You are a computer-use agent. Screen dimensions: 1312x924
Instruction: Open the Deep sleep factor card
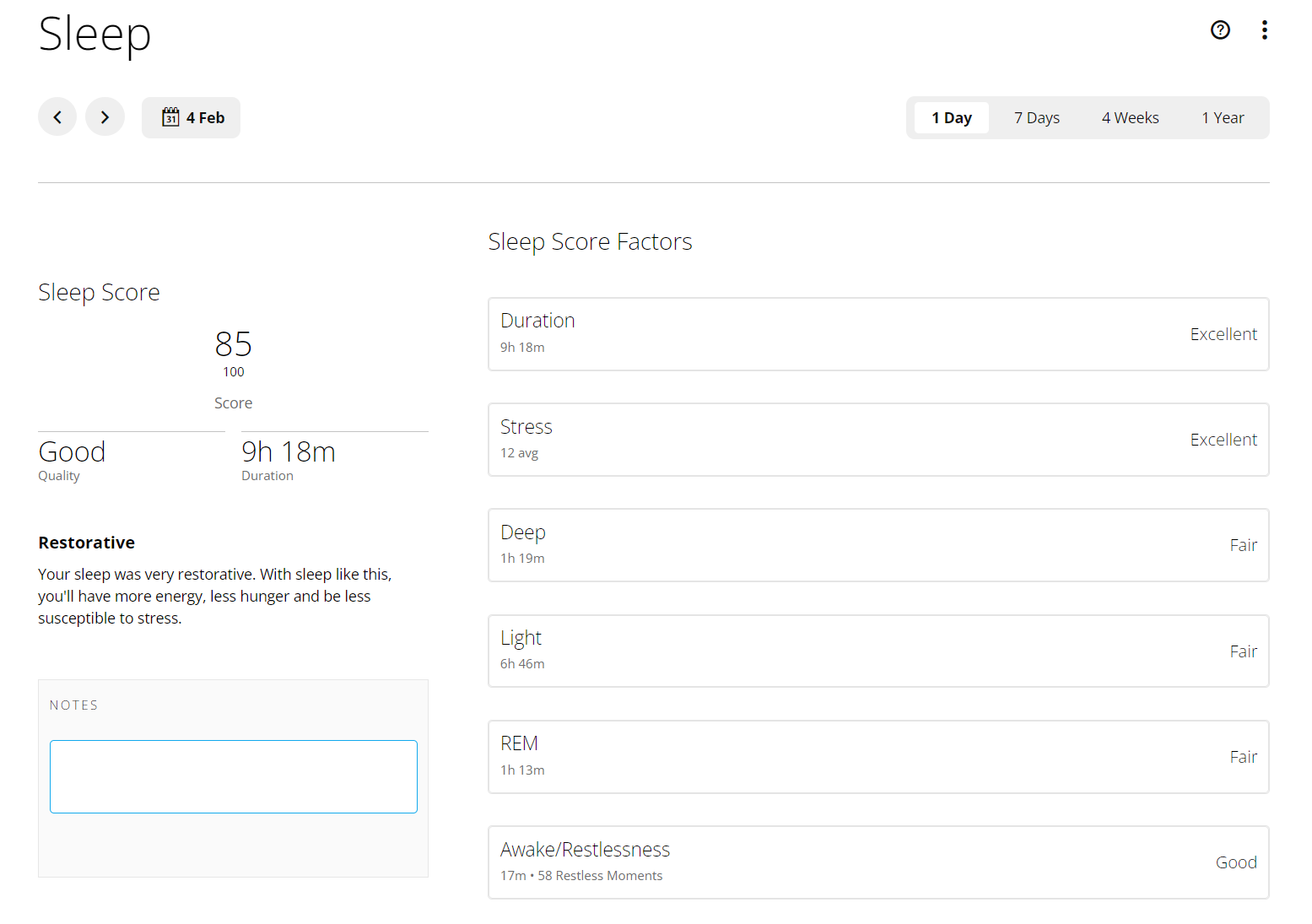click(877, 545)
